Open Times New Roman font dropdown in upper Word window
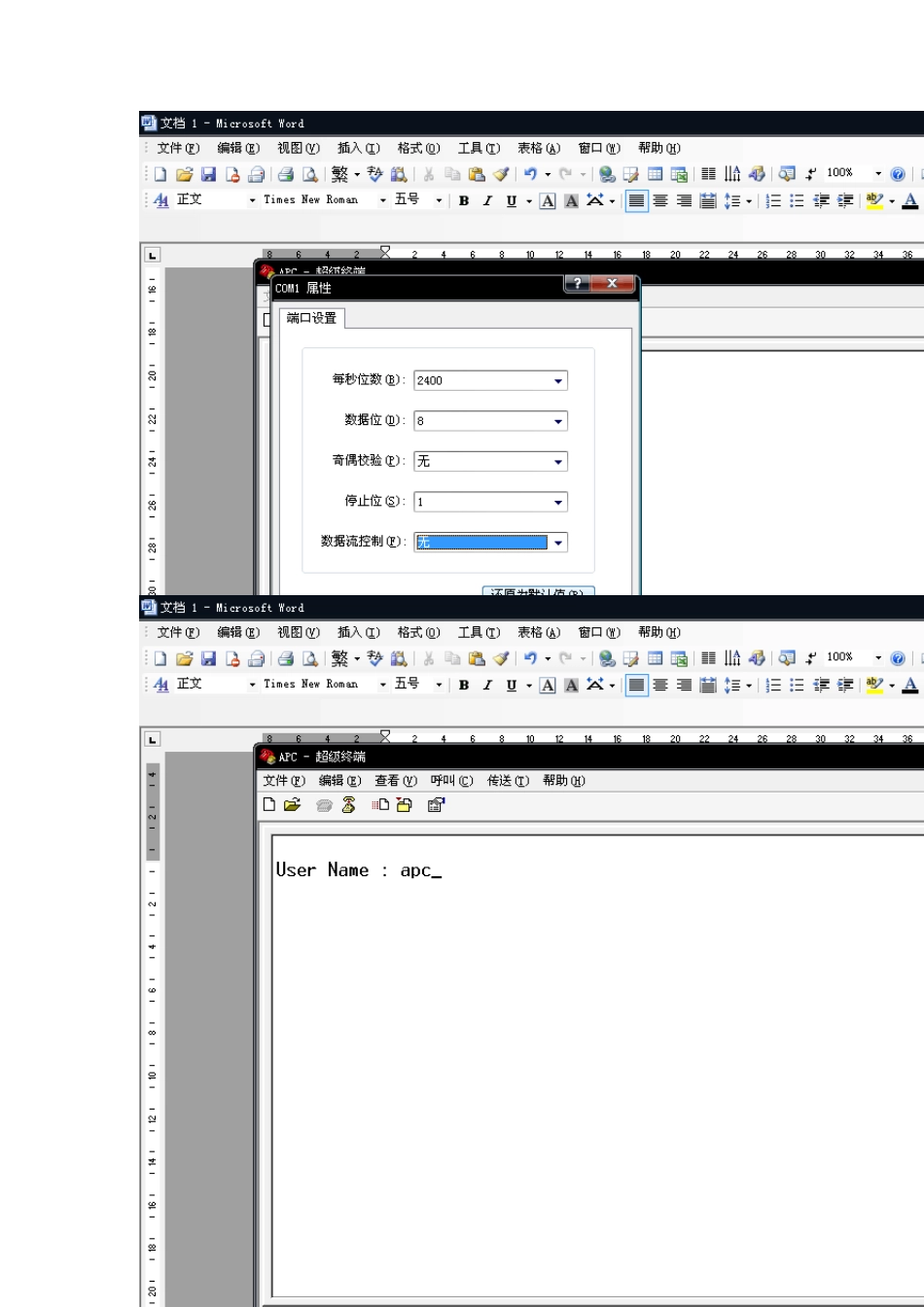 click(383, 200)
